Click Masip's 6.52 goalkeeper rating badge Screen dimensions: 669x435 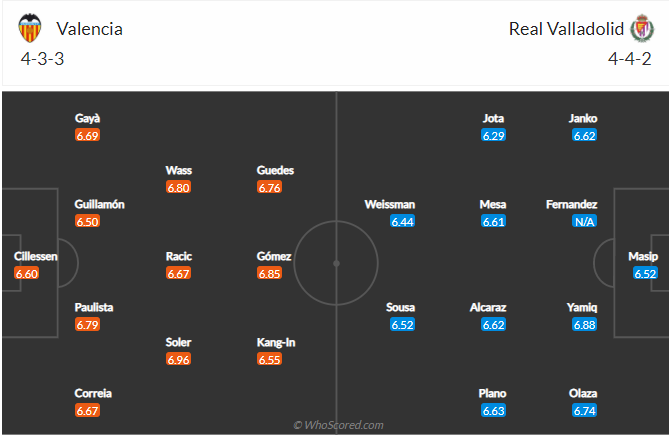(645, 273)
